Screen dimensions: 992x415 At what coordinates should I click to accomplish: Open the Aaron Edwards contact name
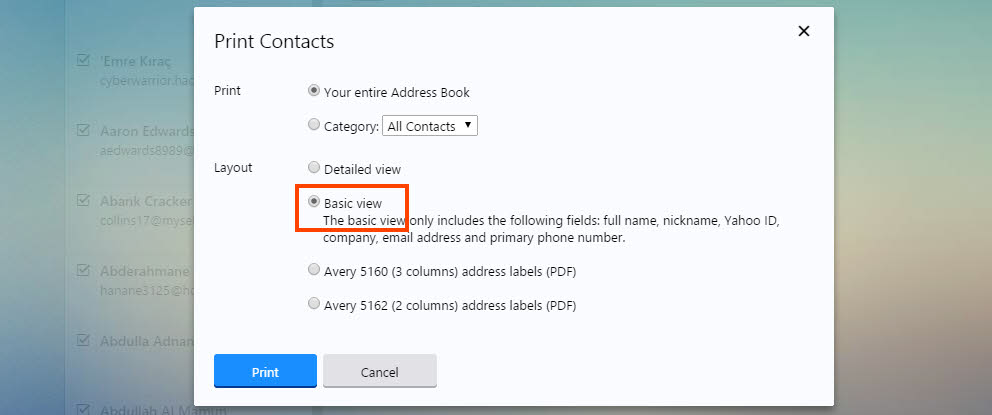[146, 131]
